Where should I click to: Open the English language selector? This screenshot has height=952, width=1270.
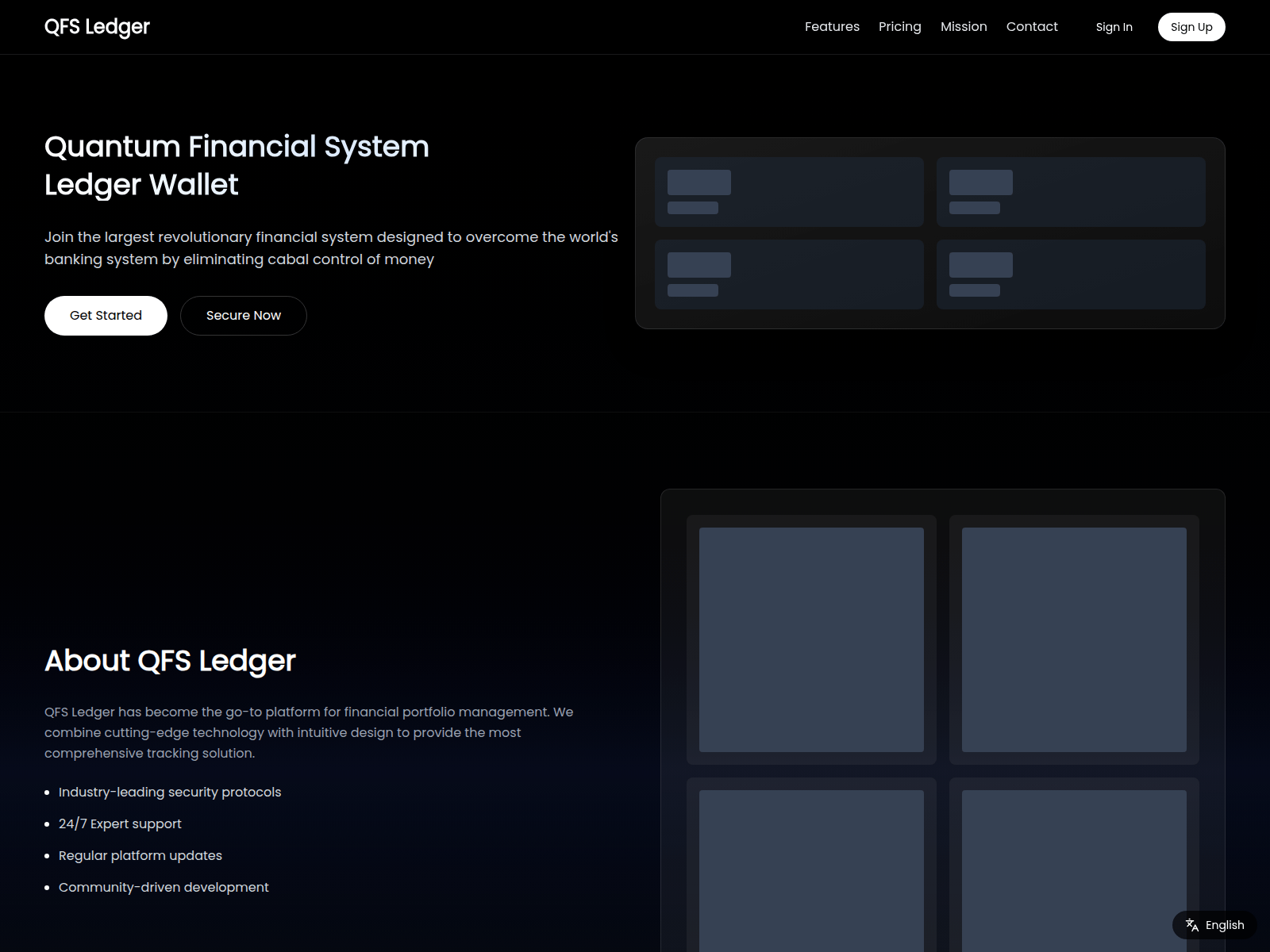click(1214, 925)
